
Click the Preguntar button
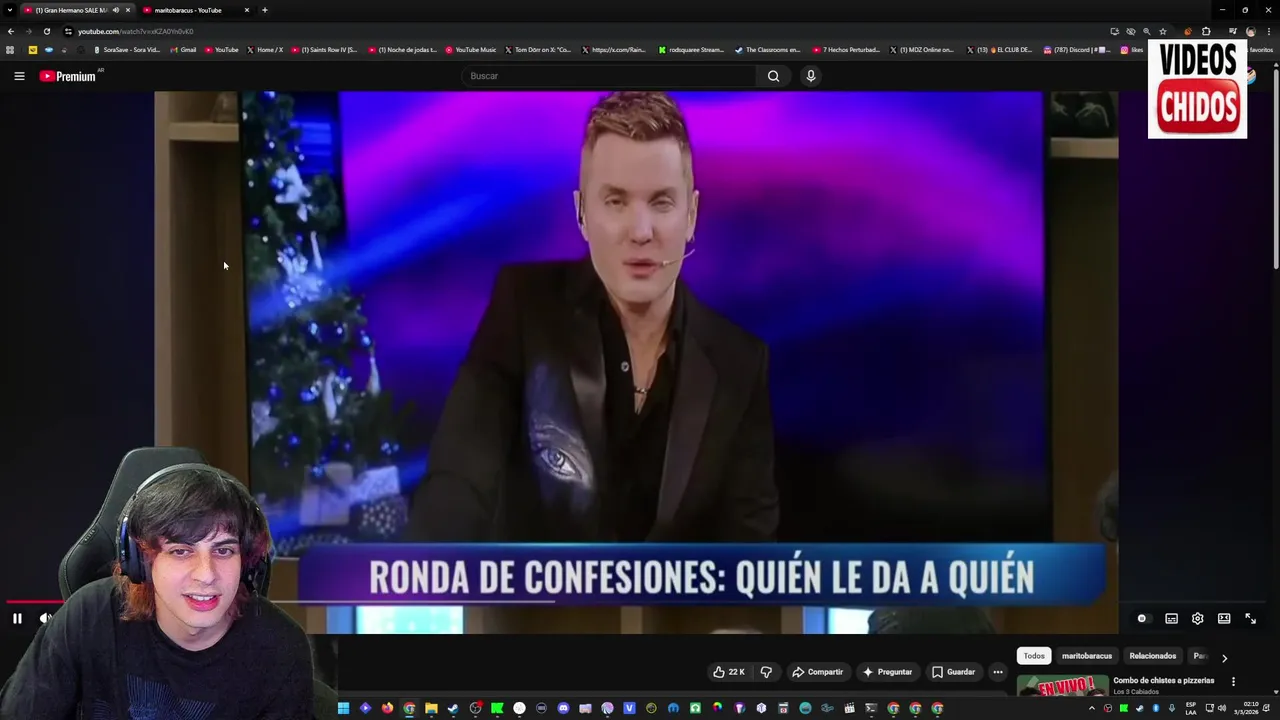(887, 672)
